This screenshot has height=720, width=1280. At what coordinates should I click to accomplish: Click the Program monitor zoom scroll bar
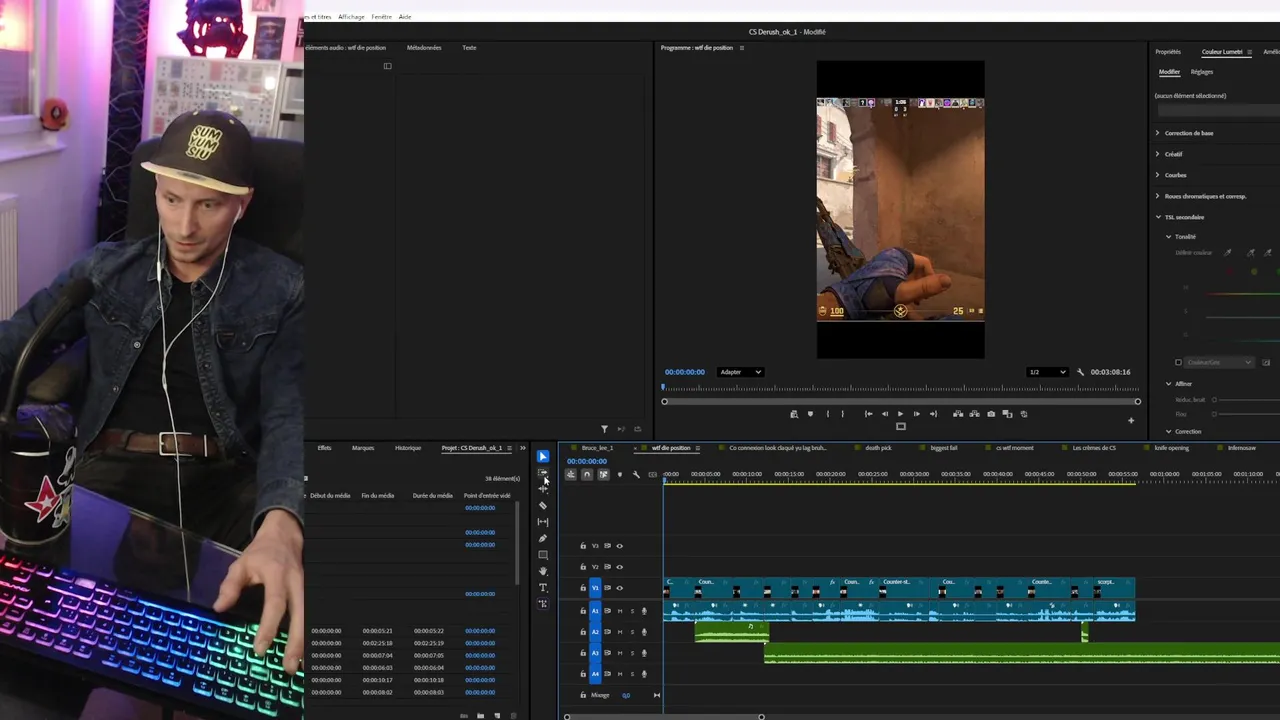click(x=900, y=401)
